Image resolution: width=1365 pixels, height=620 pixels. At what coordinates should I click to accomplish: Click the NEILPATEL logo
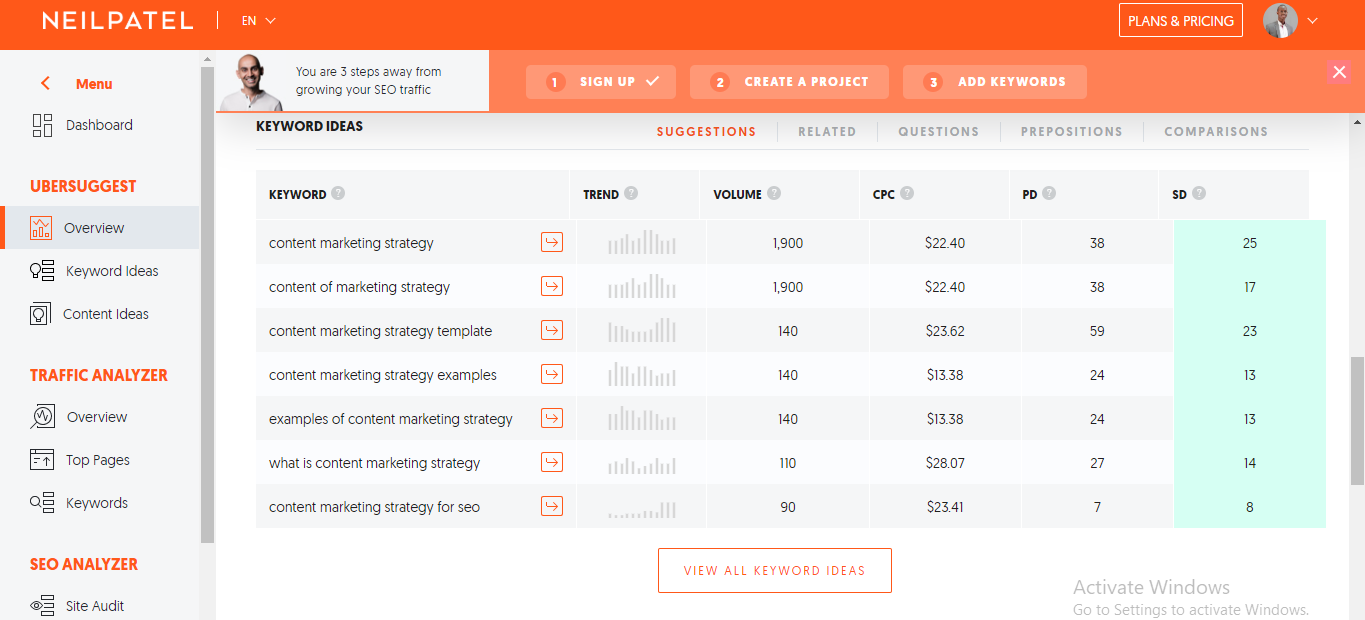click(118, 20)
